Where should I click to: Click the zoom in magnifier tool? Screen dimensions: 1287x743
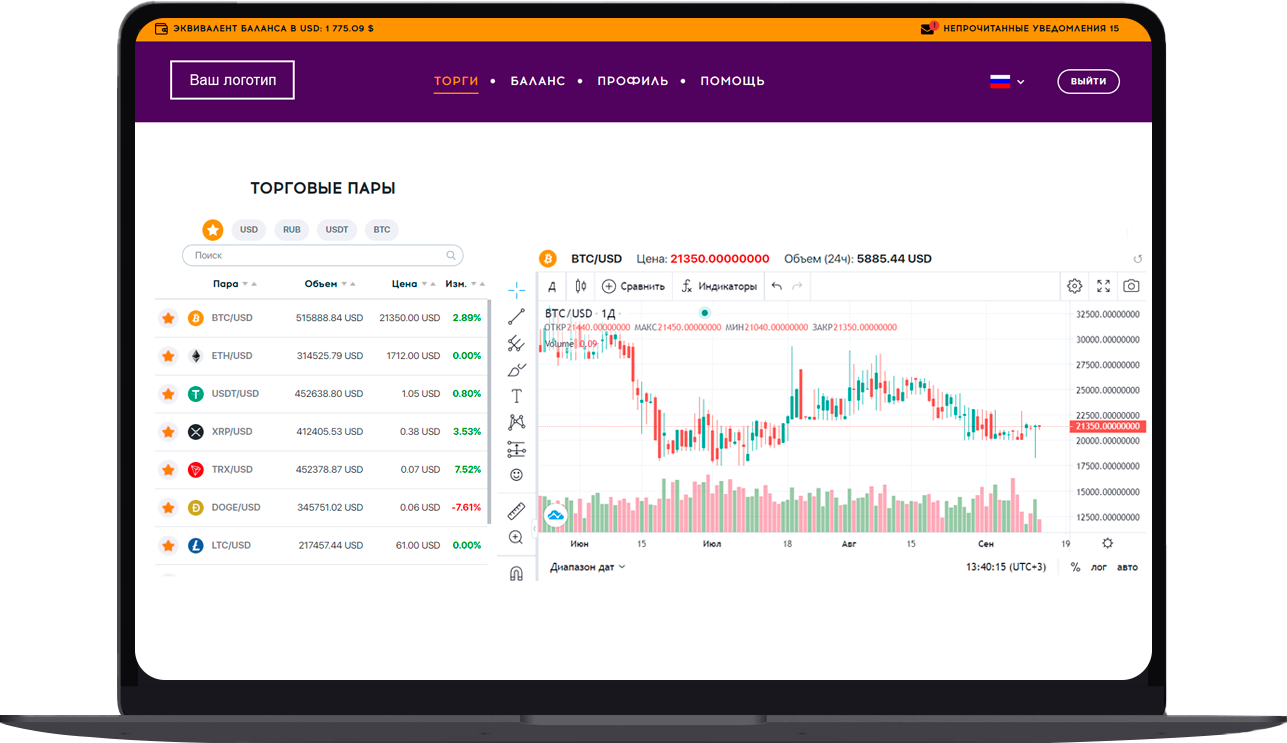coord(516,538)
